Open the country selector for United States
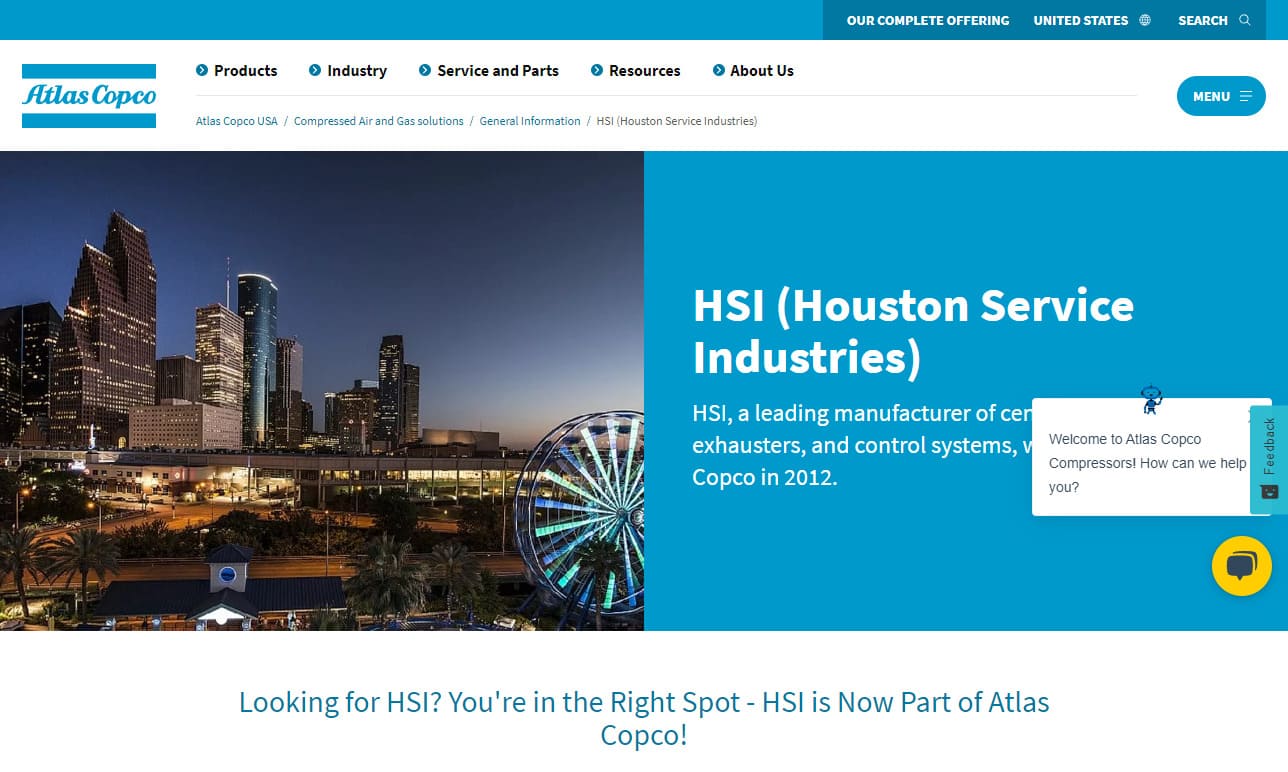Image resolution: width=1288 pixels, height=772 pixels. [1081, 20]
